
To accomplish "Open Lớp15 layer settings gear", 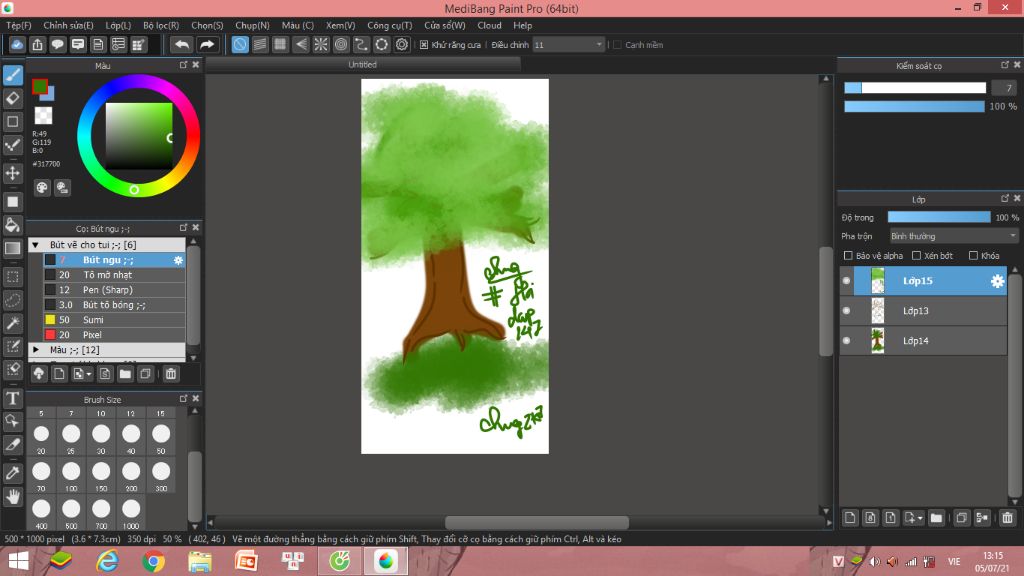I will click(997, 281).
